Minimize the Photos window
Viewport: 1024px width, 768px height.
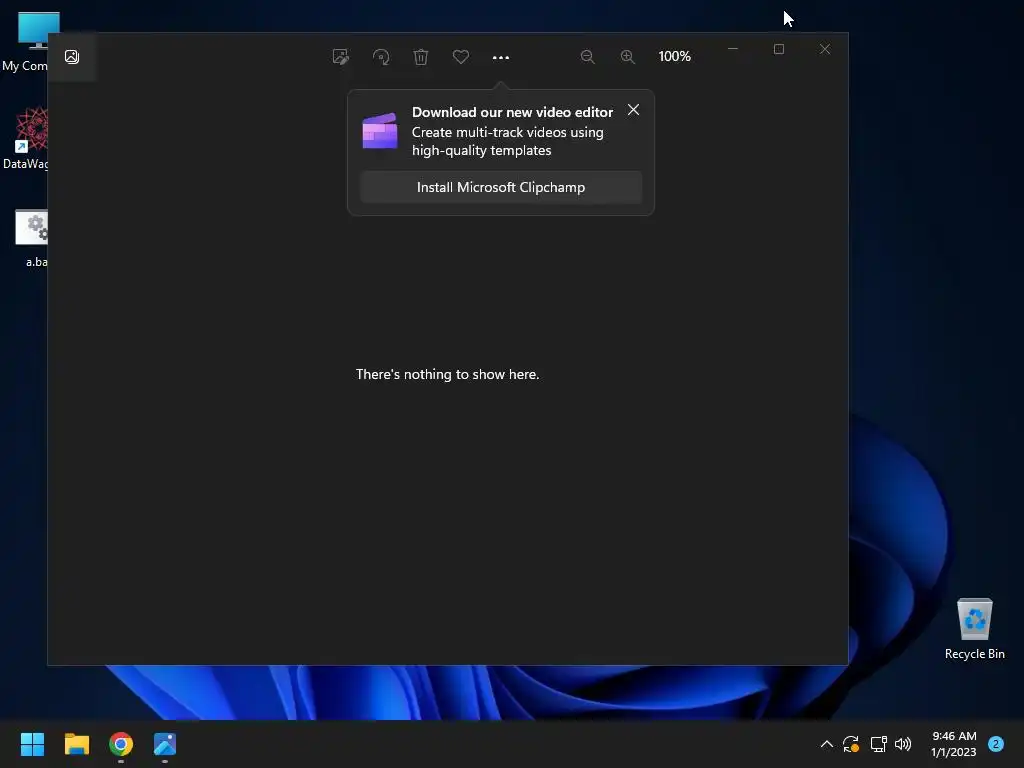[733, 49]
